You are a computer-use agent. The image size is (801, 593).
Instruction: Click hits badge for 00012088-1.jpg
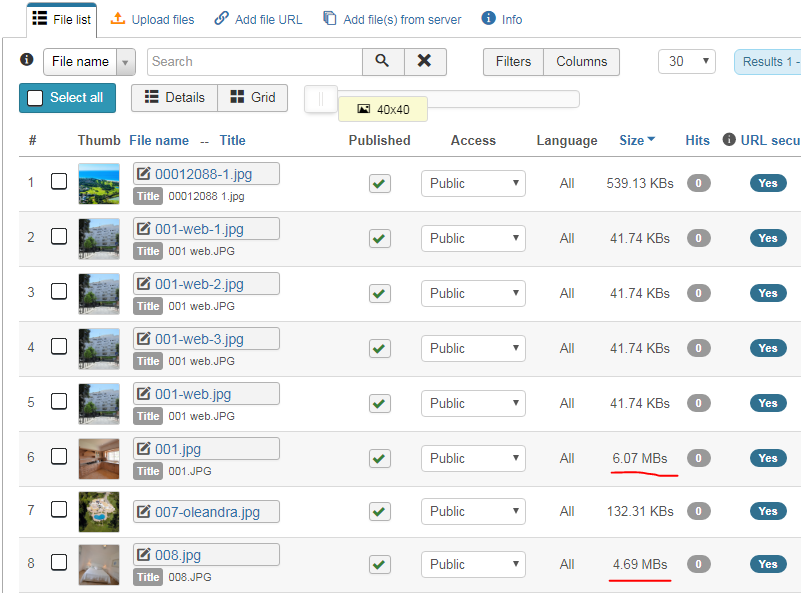[698, 183]
